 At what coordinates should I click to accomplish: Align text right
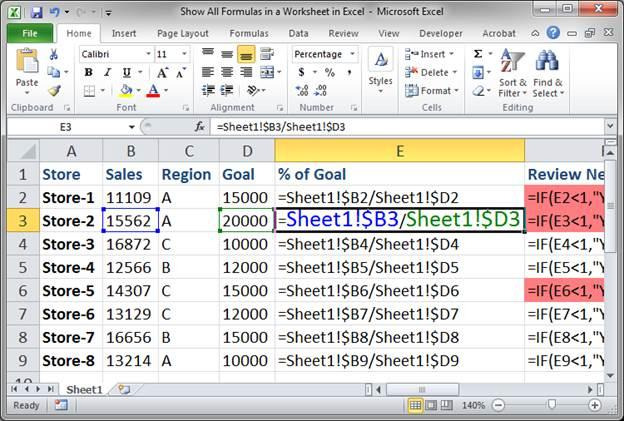click(x=246, y=72)
